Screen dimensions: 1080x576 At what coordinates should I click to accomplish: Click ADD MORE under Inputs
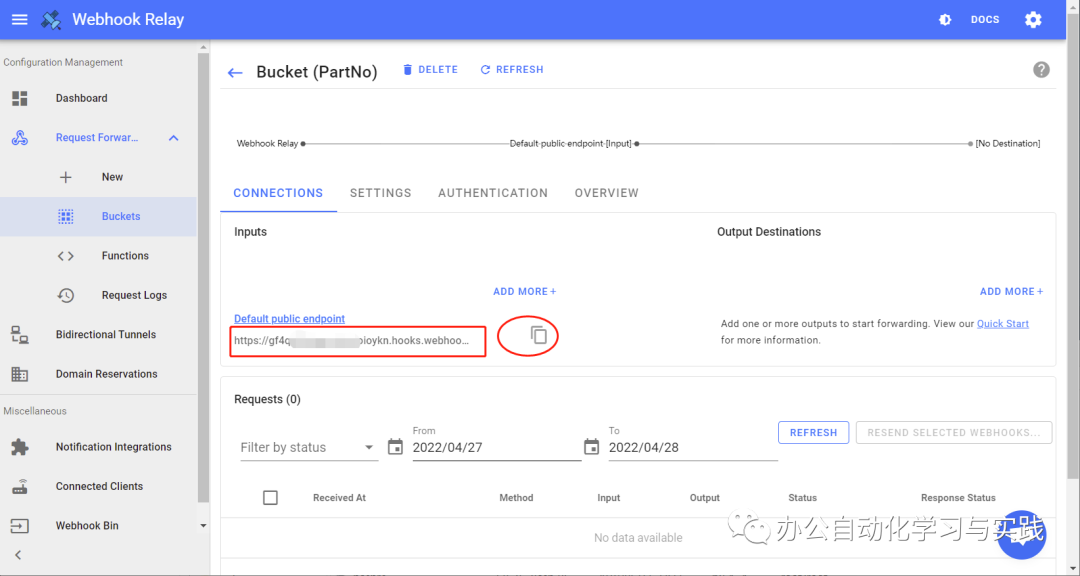coord(525,291)
